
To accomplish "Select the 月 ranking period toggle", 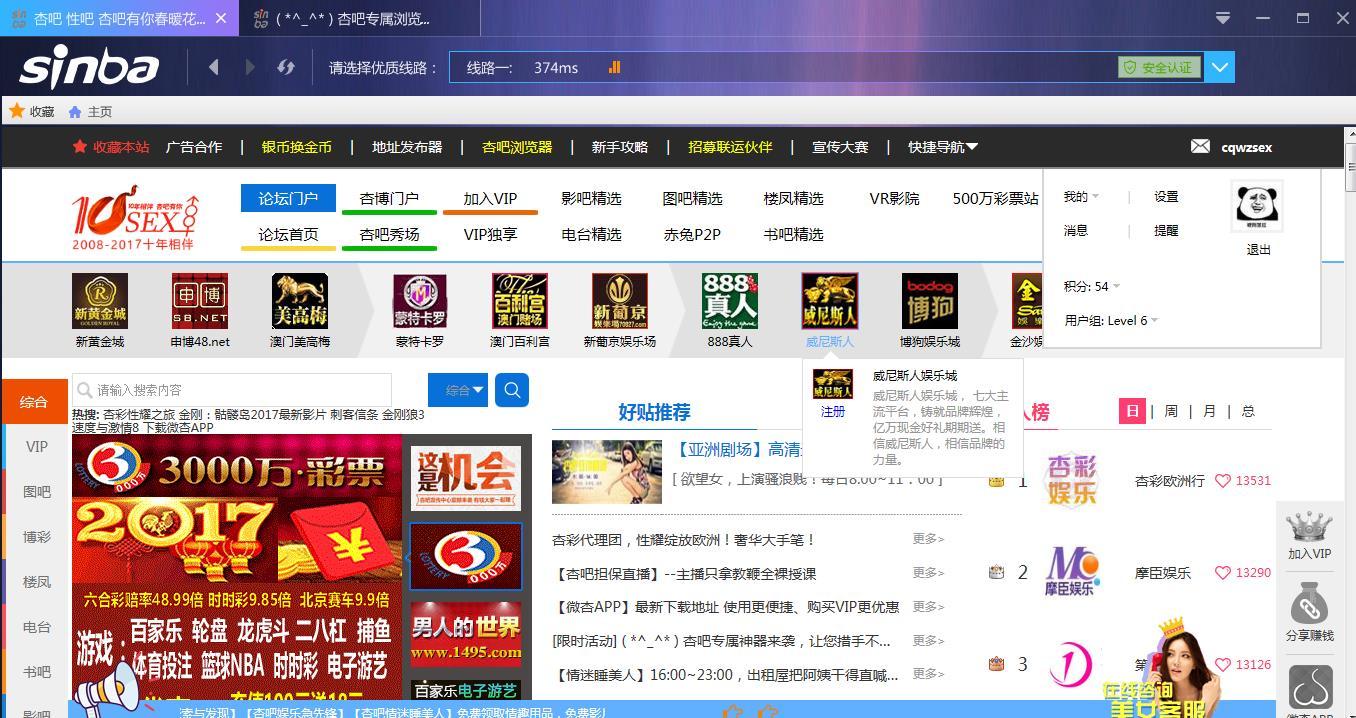I will point(1209,411).
